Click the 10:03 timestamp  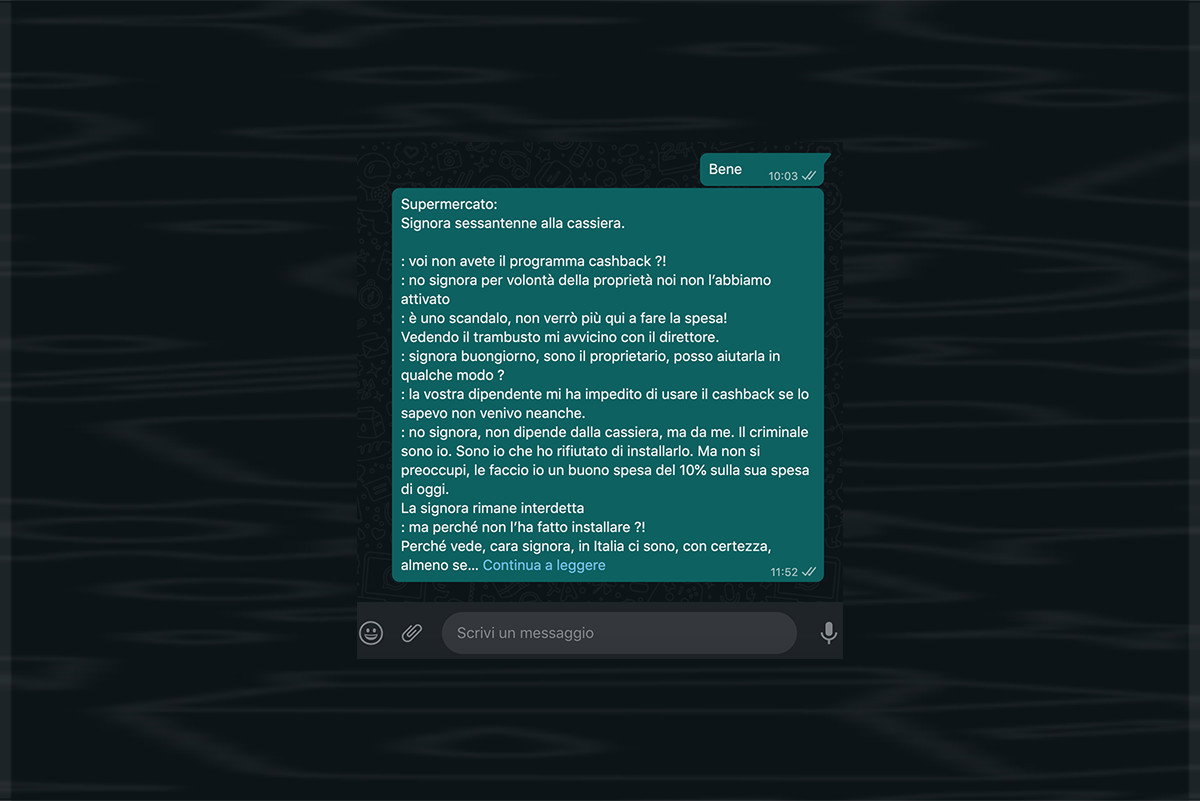(783, 176)
